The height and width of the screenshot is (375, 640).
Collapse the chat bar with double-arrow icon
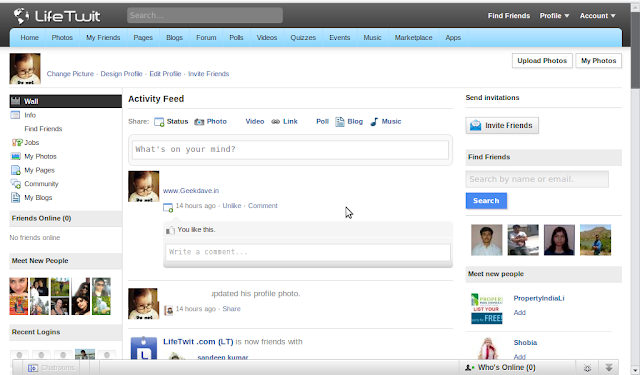tap(609, 367)
